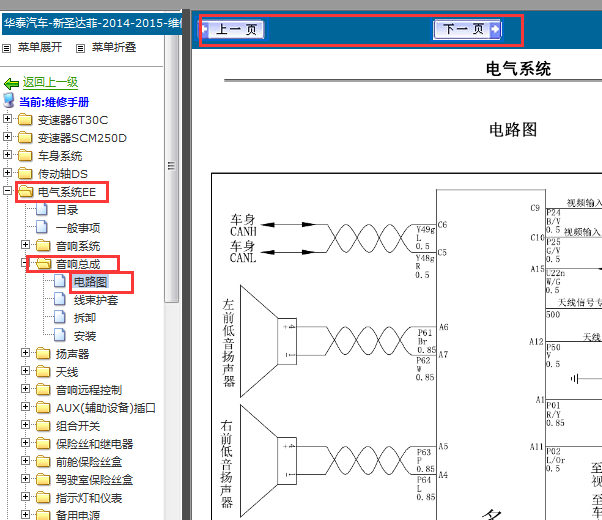Click open folder icon of 音响总成
This screenshot has width=602, height=520.
coord(44,263)
